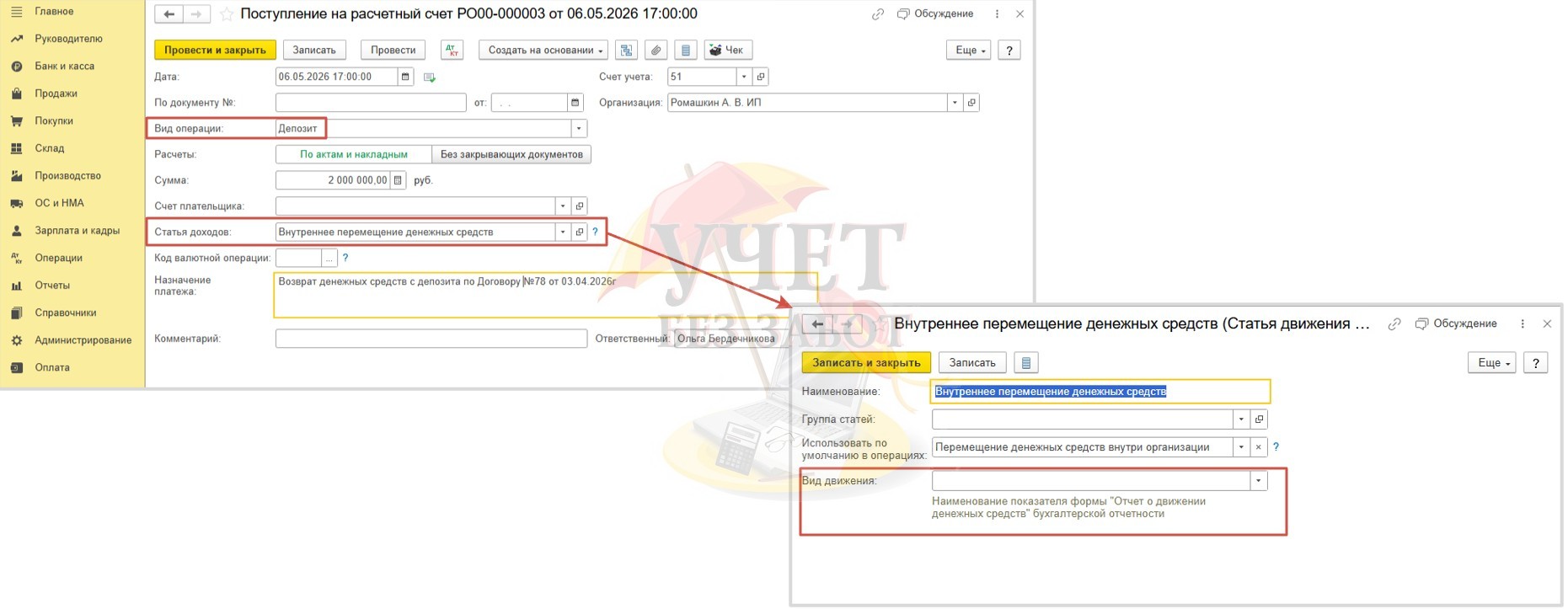Click the По документу № input field

pos(371,103)
